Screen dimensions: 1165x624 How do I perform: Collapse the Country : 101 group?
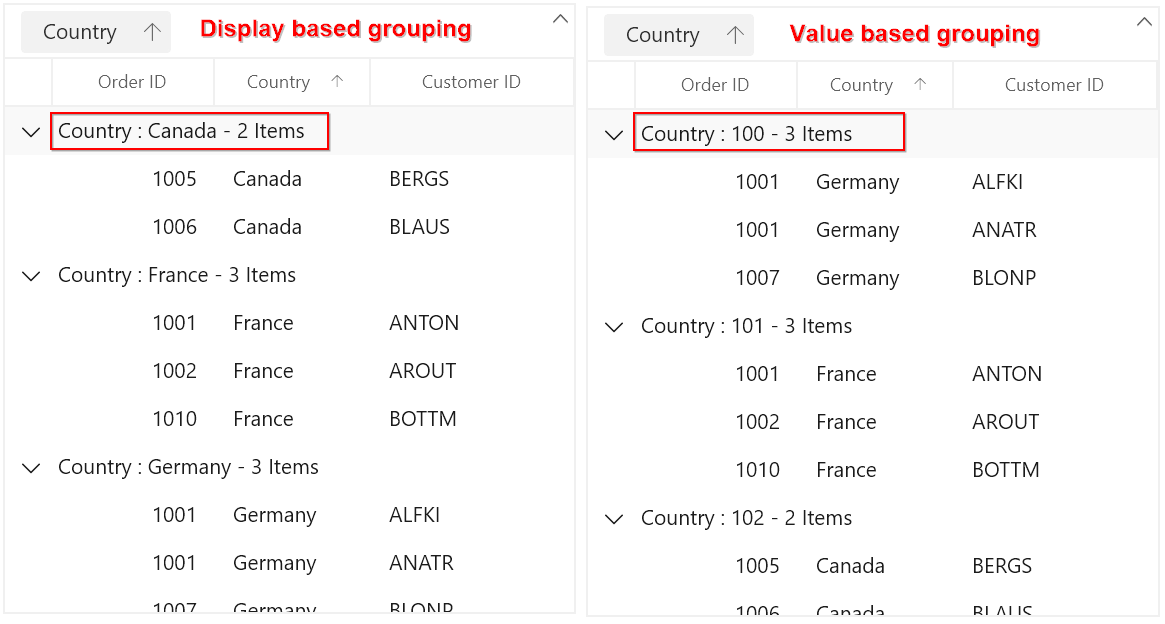point(614,327)
